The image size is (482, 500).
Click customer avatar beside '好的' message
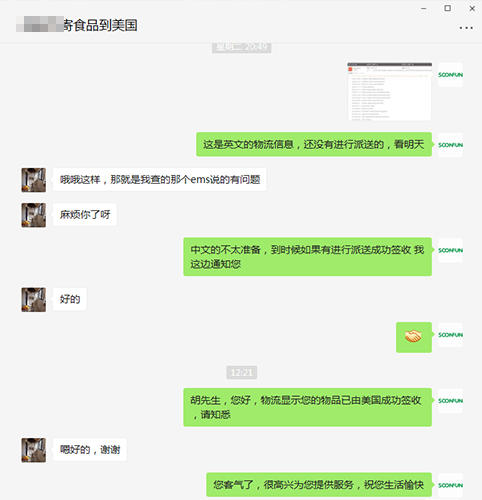click(34, 300)
